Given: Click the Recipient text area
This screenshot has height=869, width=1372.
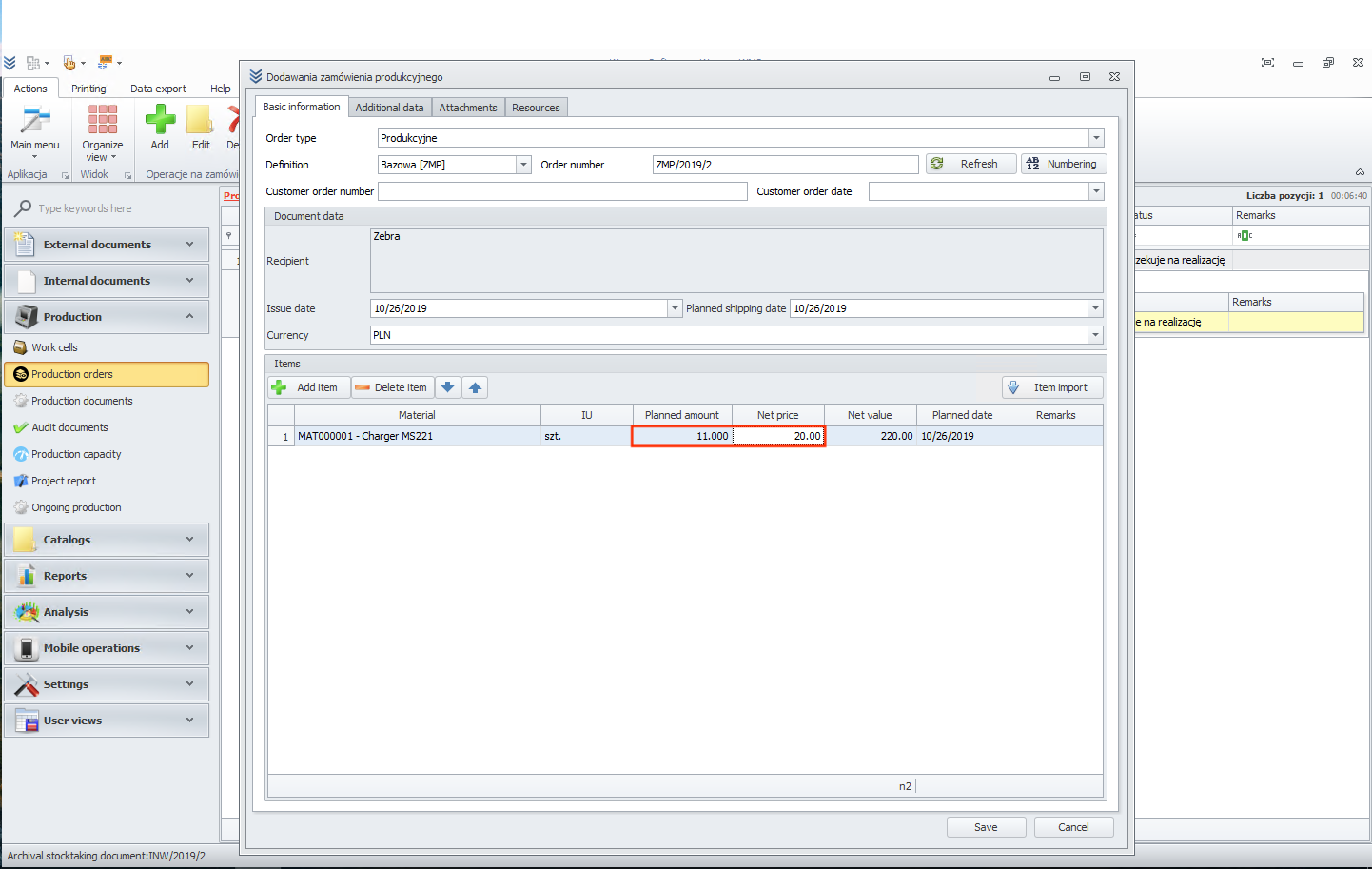Looking at the screenshot, I should point(736,261).
